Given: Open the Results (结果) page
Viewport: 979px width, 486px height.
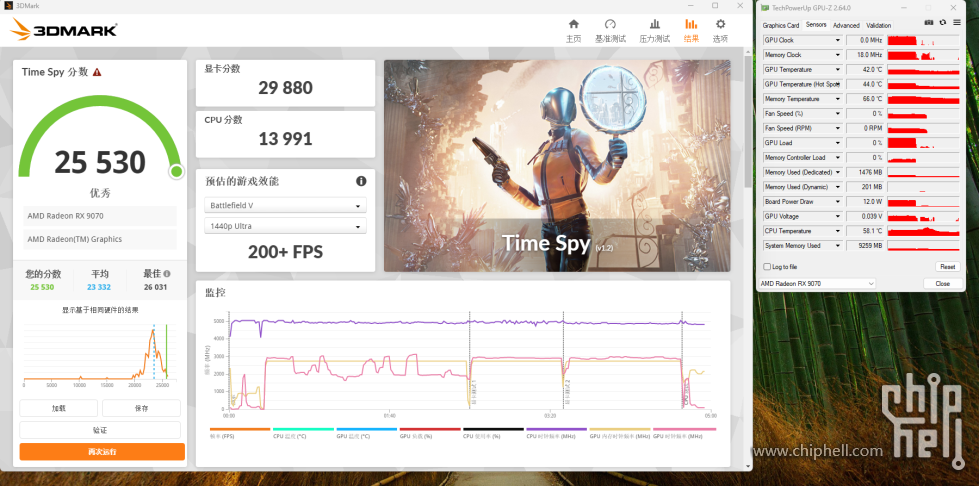Looking at the screenshot, I should (691, 31).
